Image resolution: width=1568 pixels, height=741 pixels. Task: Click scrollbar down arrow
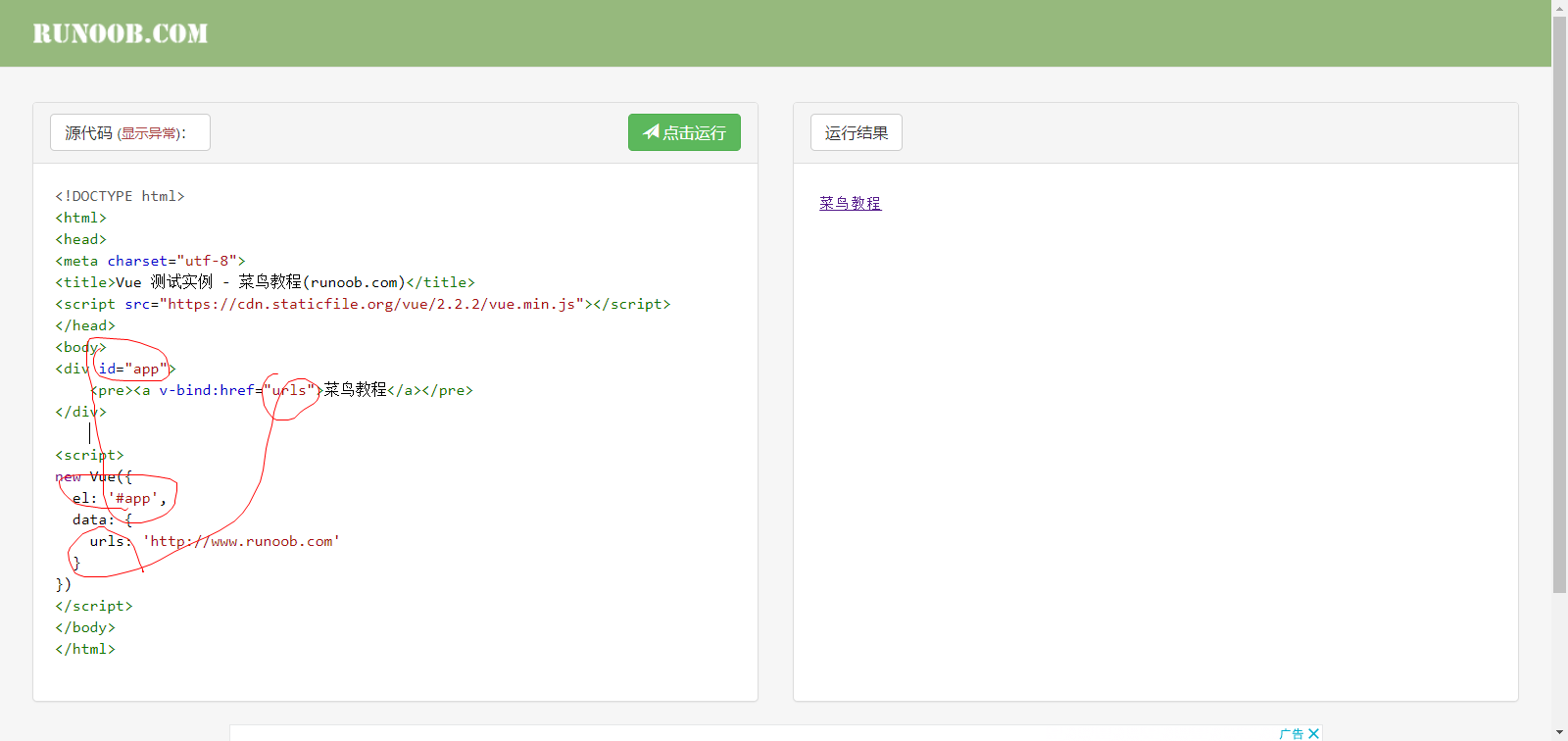pos(1559,733)
